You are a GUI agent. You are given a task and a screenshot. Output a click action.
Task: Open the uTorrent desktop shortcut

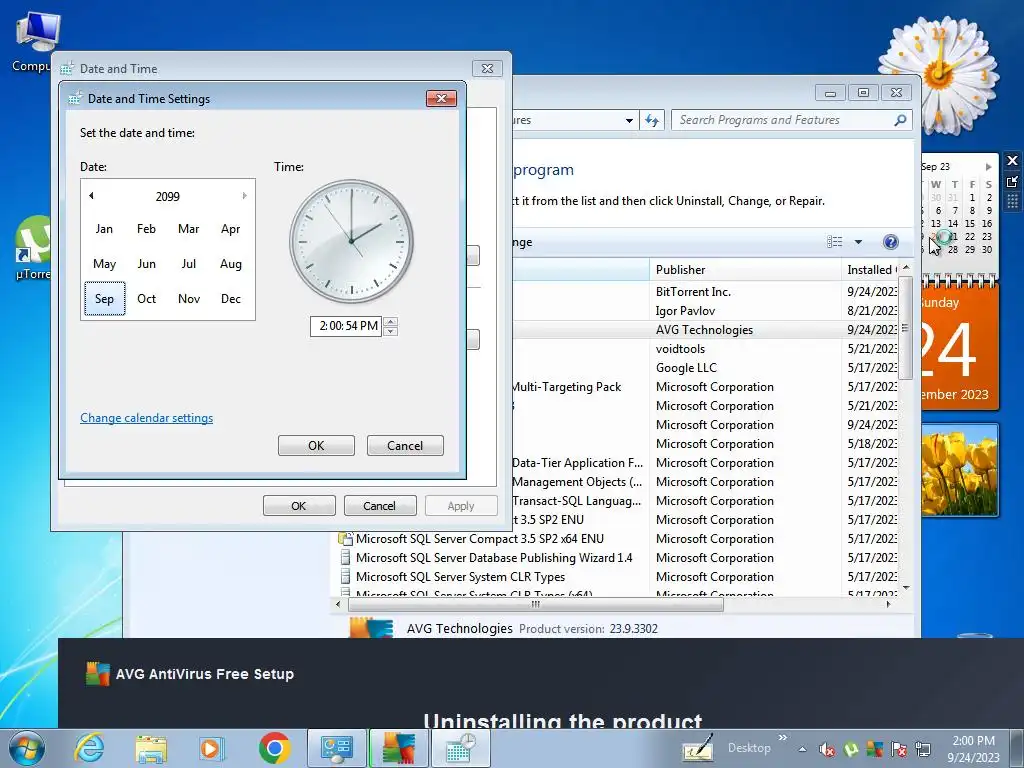tap(33, 248)
